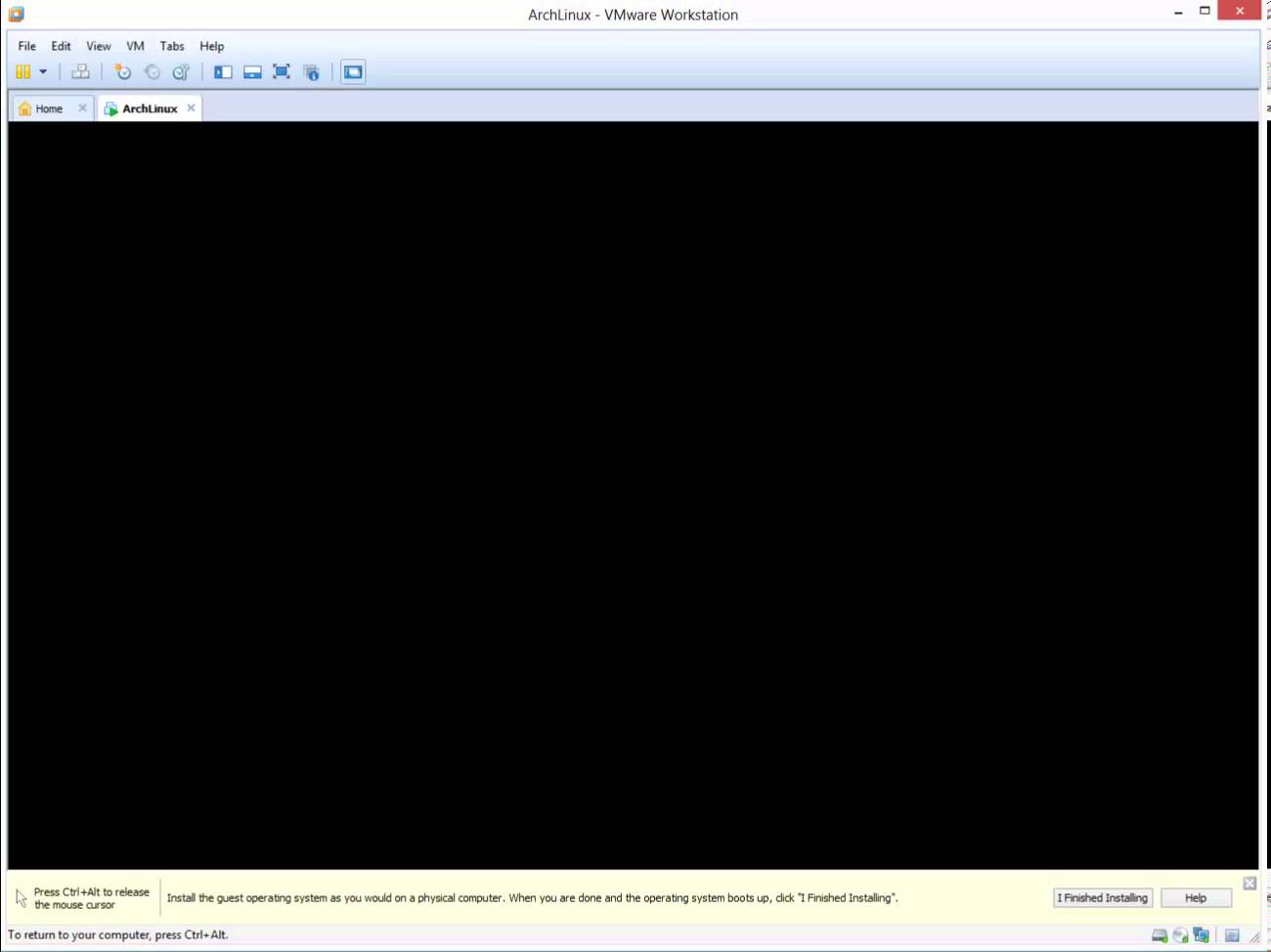The width and height of the screenshot is (1271, 952).
Task: Open the Tabs menu
Action: 172,46
